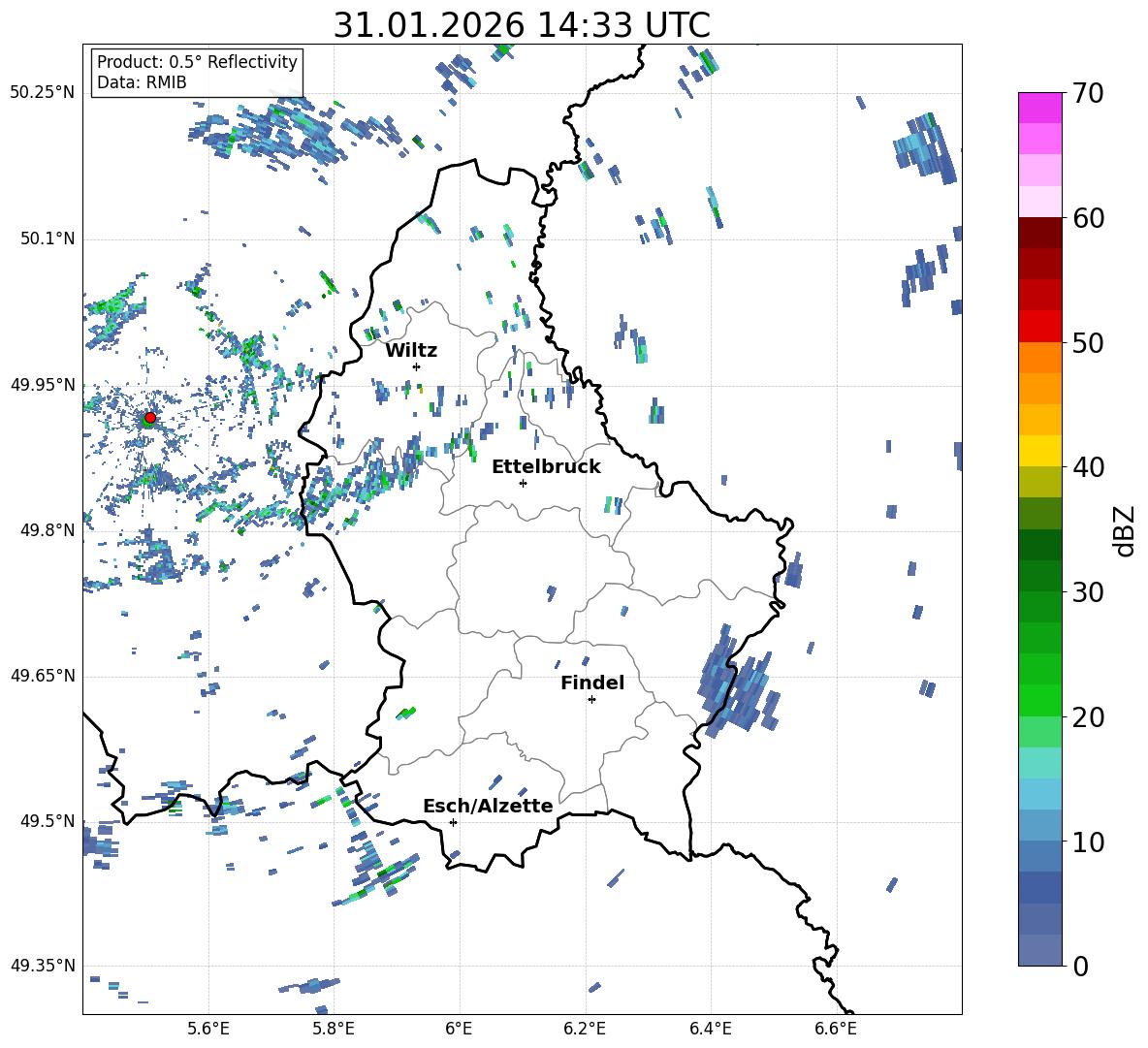The width and height of the screenshot is (1148, 1048).
Task: Click the Product 0.5° Reflectivity info box
Action: 197,73
